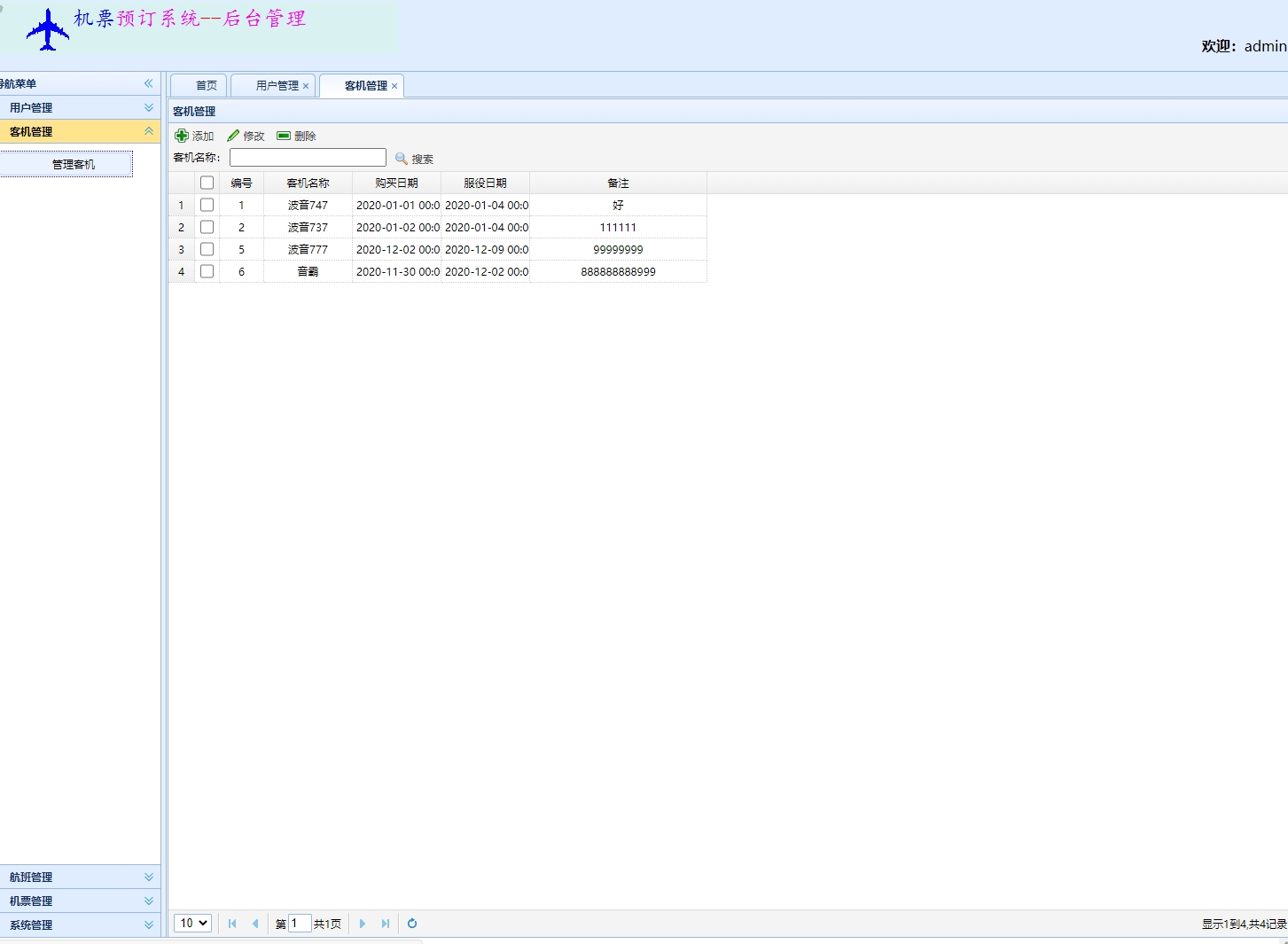Expand the 机票管理 sidebar section
This screenshot has height=944, width=1288.
149,901
